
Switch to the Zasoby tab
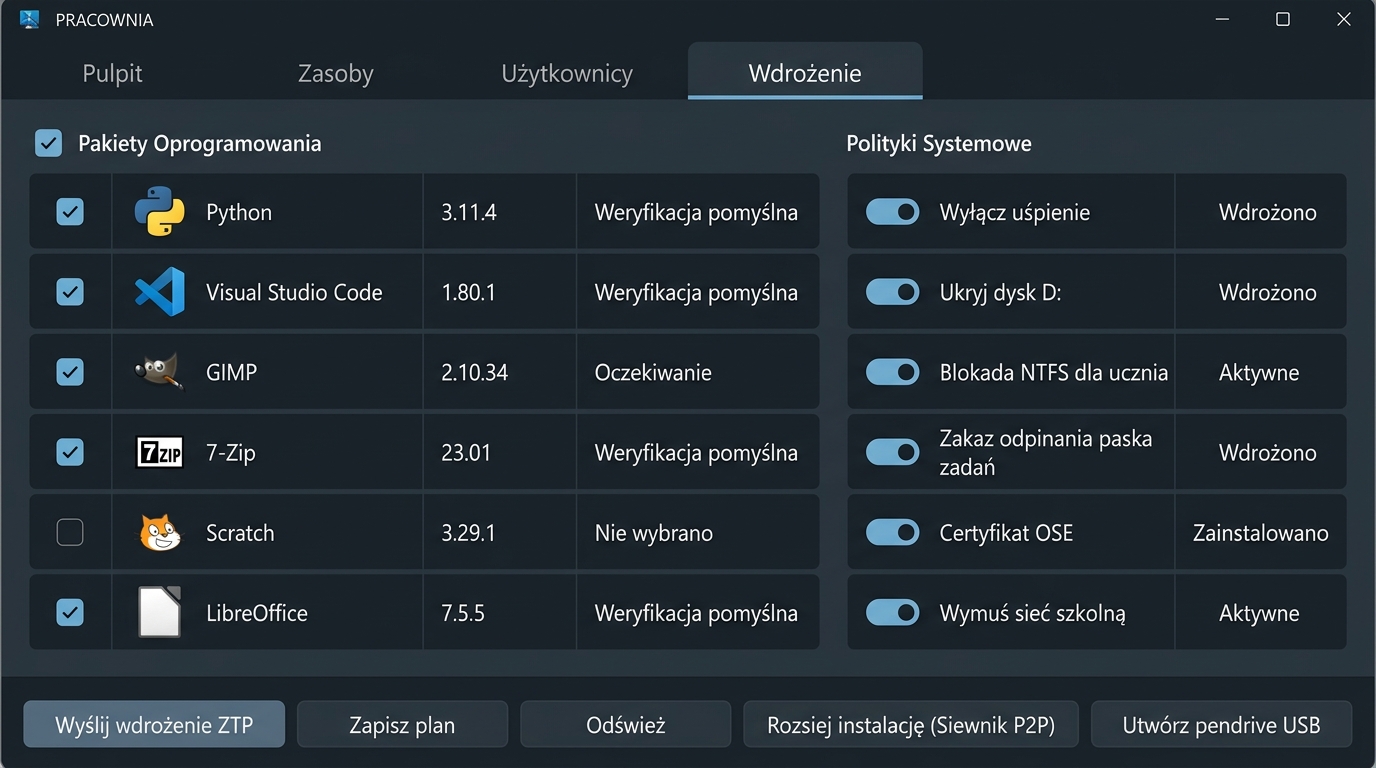336,73
